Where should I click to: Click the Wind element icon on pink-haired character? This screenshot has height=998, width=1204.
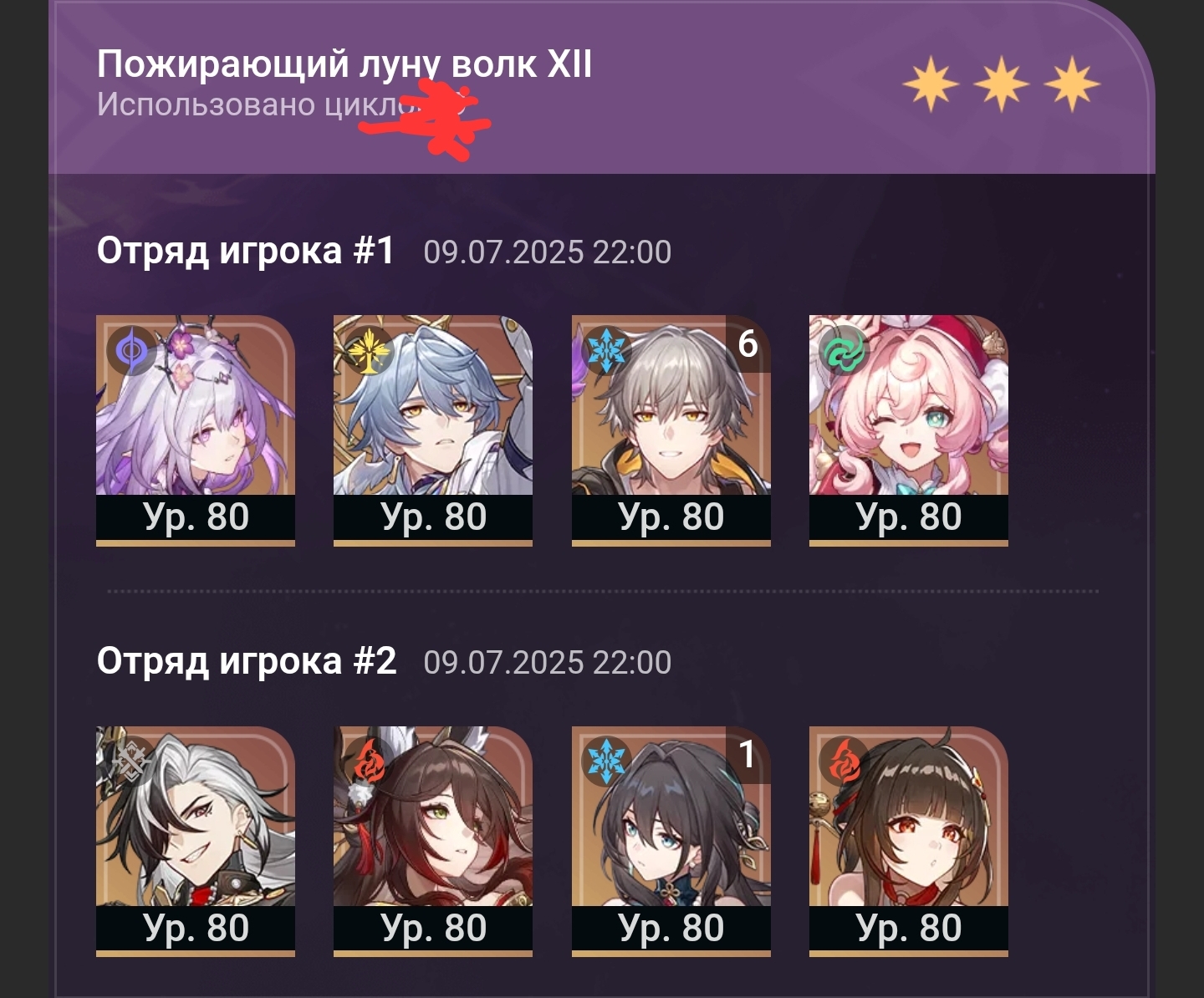[844, 350]
